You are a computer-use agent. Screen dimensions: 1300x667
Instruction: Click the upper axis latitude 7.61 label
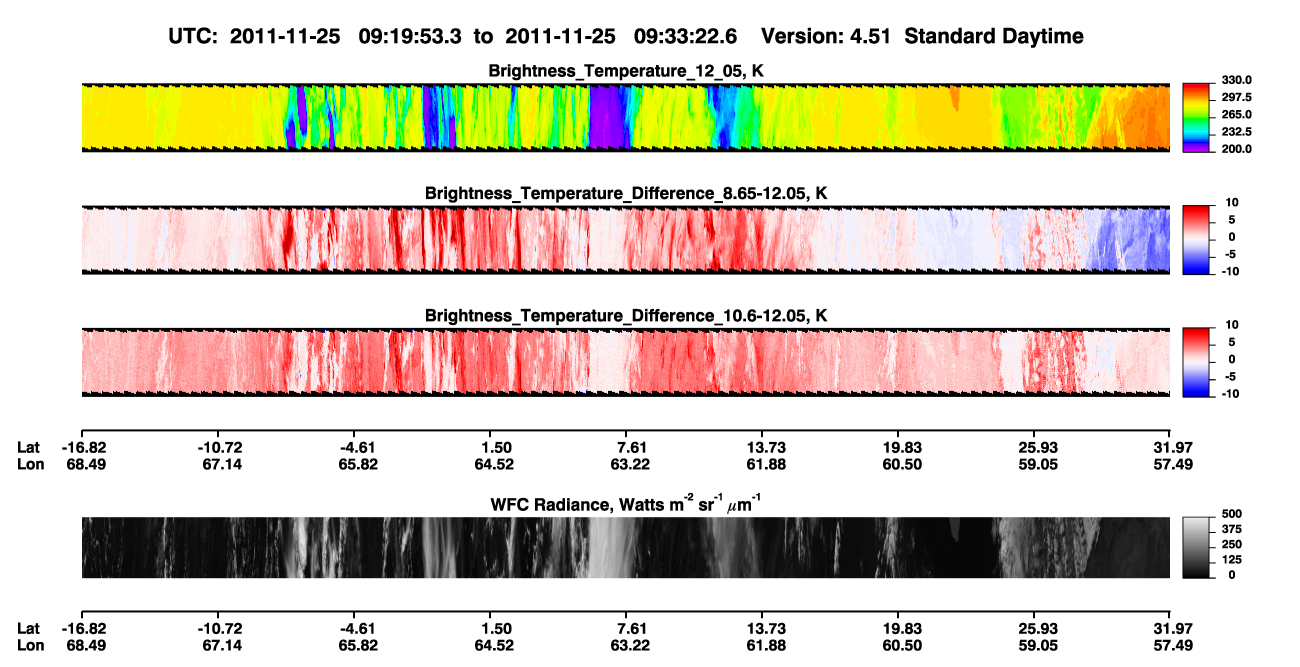[x=630, y=447]
